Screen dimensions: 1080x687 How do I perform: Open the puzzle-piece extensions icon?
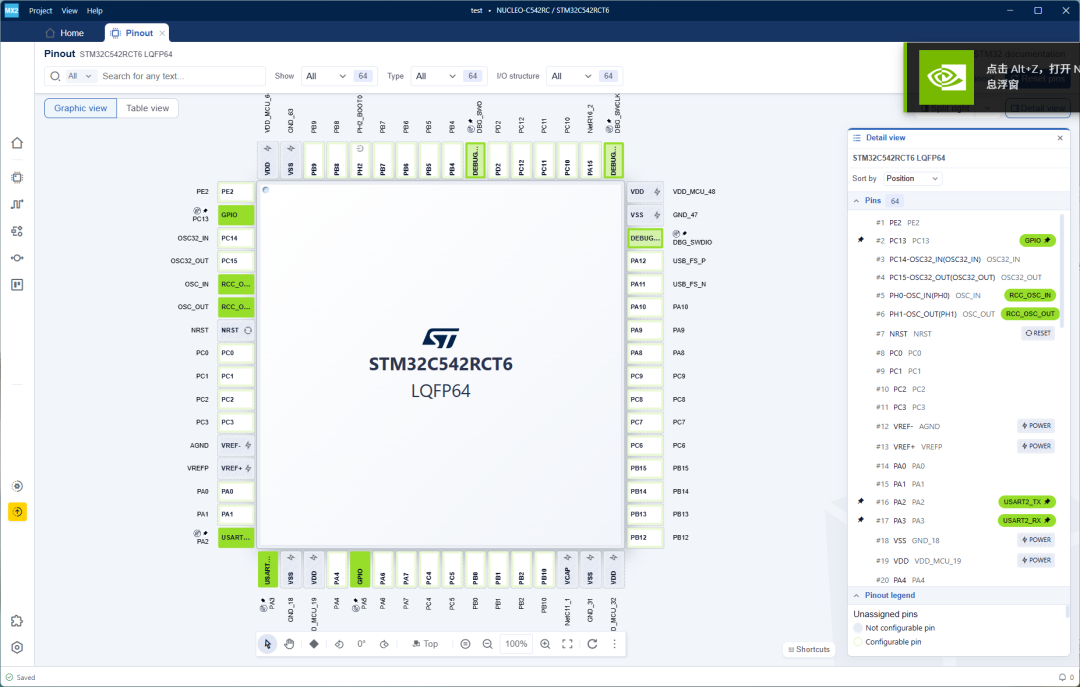[x=17, y=621]
